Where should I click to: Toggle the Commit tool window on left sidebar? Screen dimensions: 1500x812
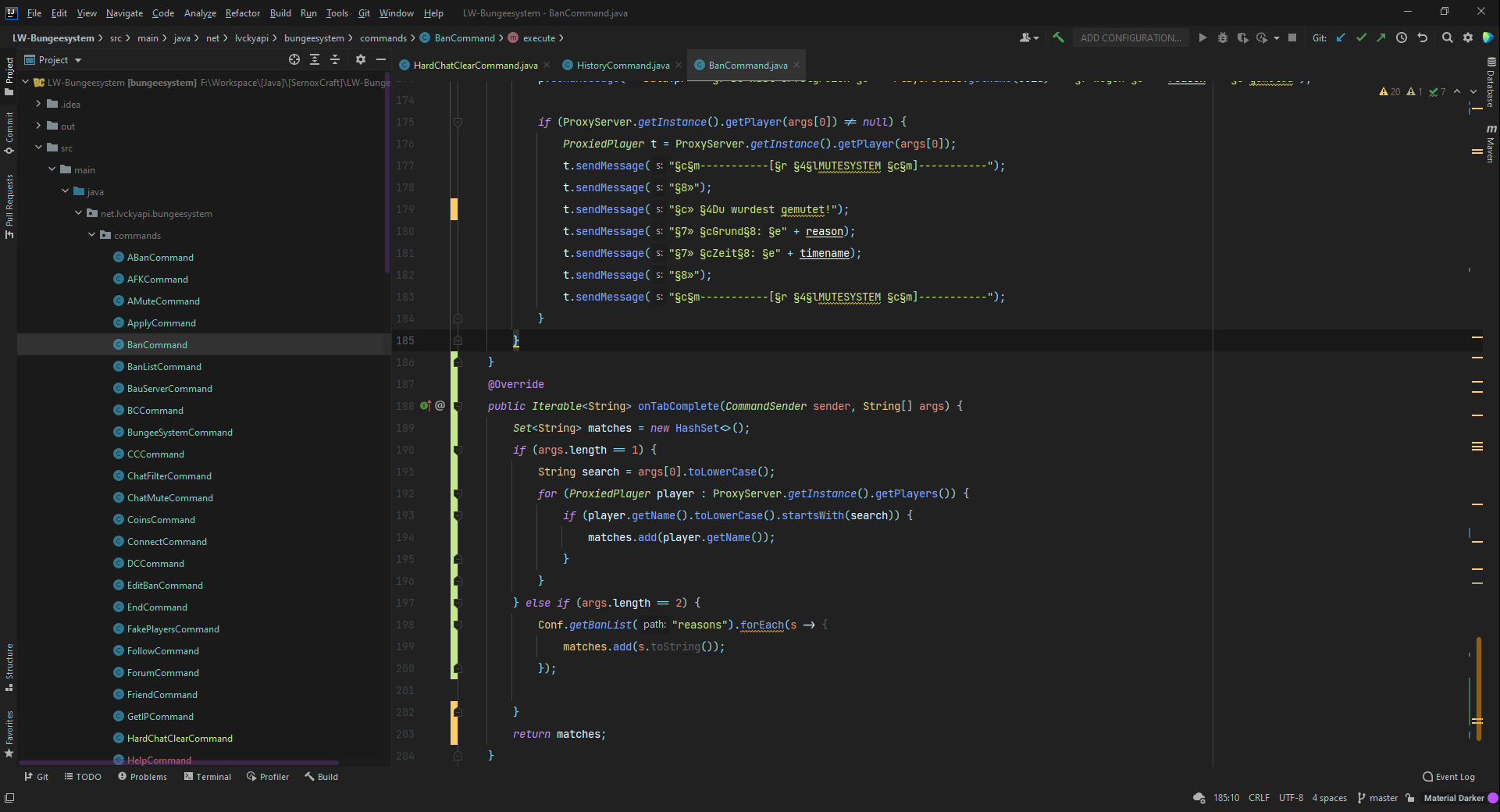point(9,131)
